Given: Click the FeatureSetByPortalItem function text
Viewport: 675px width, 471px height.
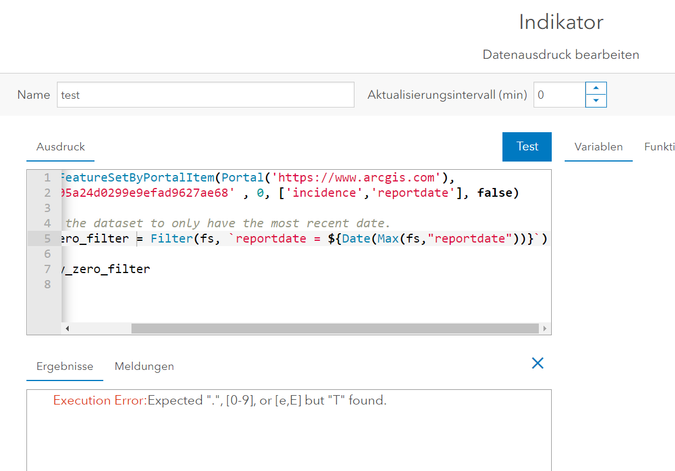Looking at the screenshot, I should pos(138,177).
